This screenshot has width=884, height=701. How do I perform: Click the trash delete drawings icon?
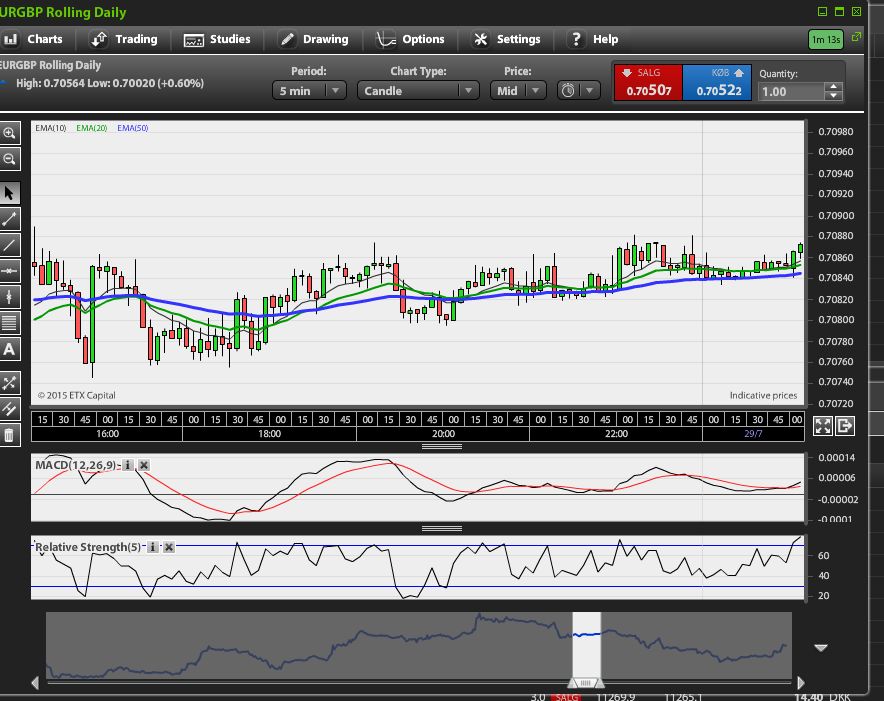(x=10, y=435)
